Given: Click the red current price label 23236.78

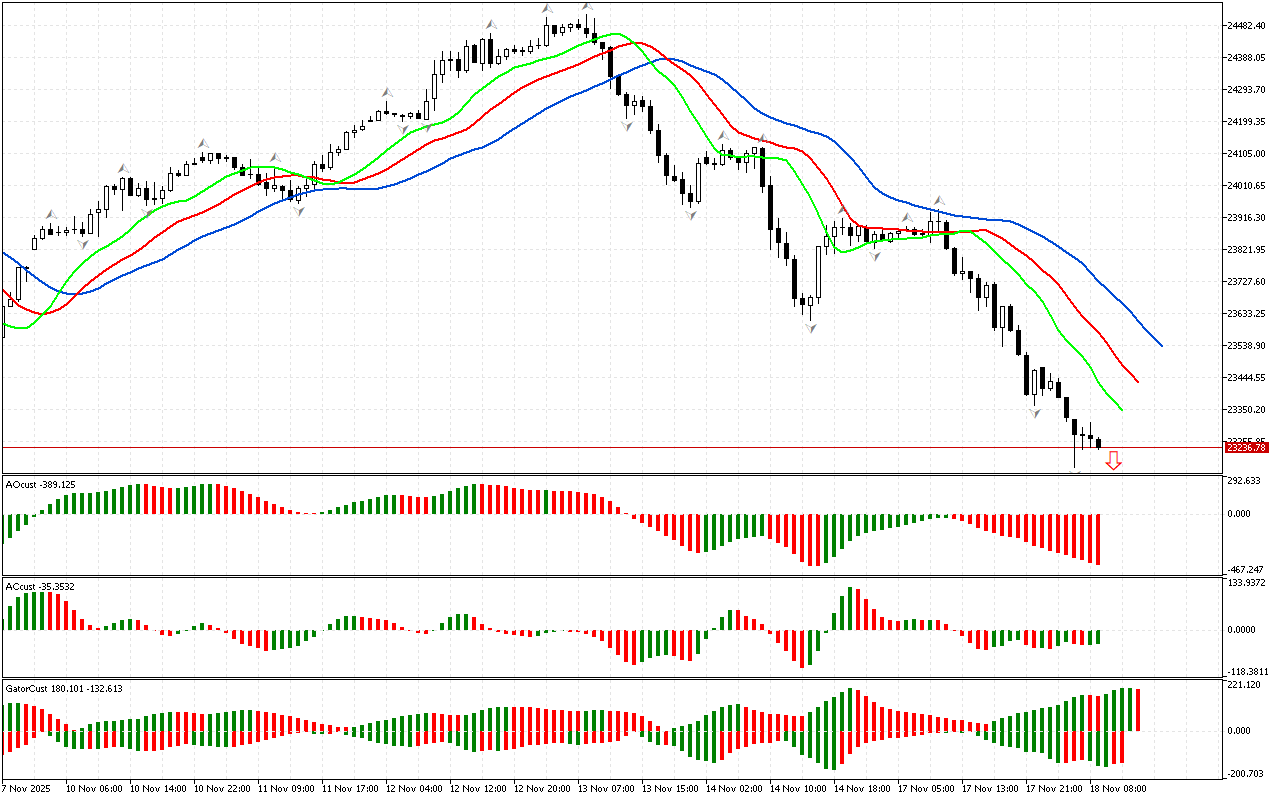Looking at the screenshot, I should 1246,448.
